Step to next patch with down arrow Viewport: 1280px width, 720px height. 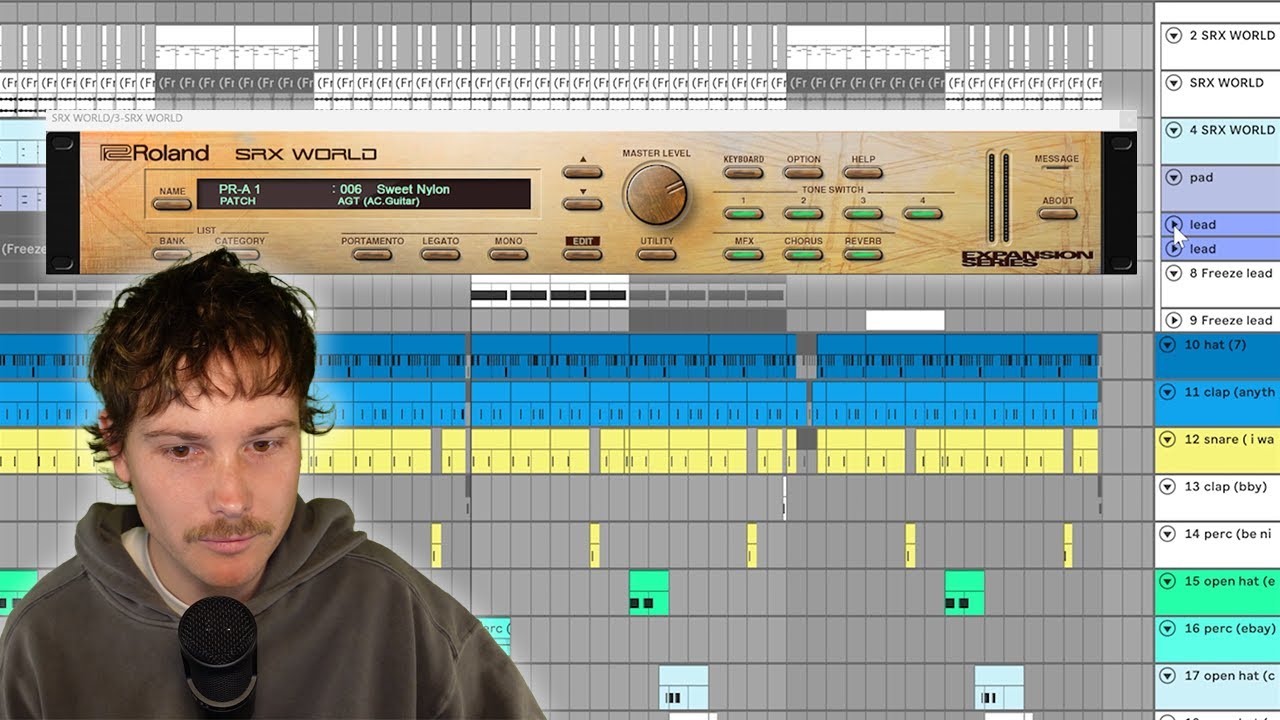(582, 204)
